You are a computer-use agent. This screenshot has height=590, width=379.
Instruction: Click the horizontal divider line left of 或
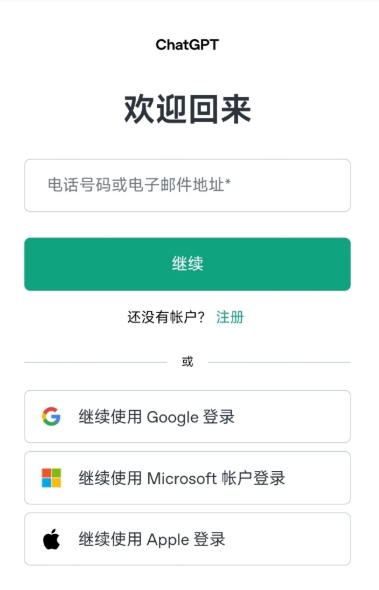[96, 362]
